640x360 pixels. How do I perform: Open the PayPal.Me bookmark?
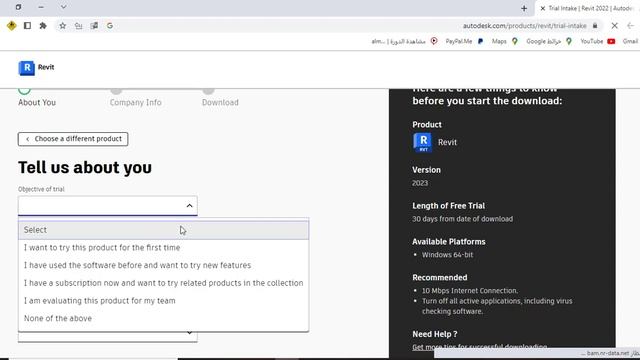point(464,41)
